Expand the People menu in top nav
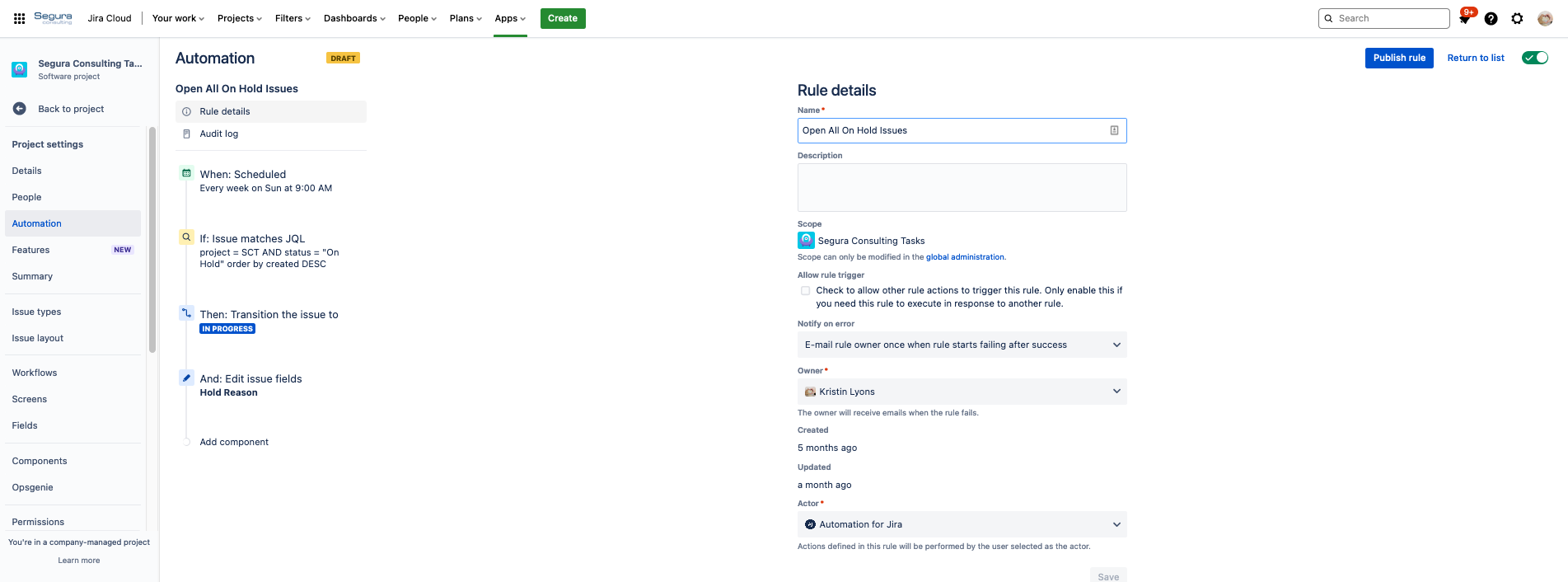Screen dimensions: 1568x582 (x=417, y=18)
